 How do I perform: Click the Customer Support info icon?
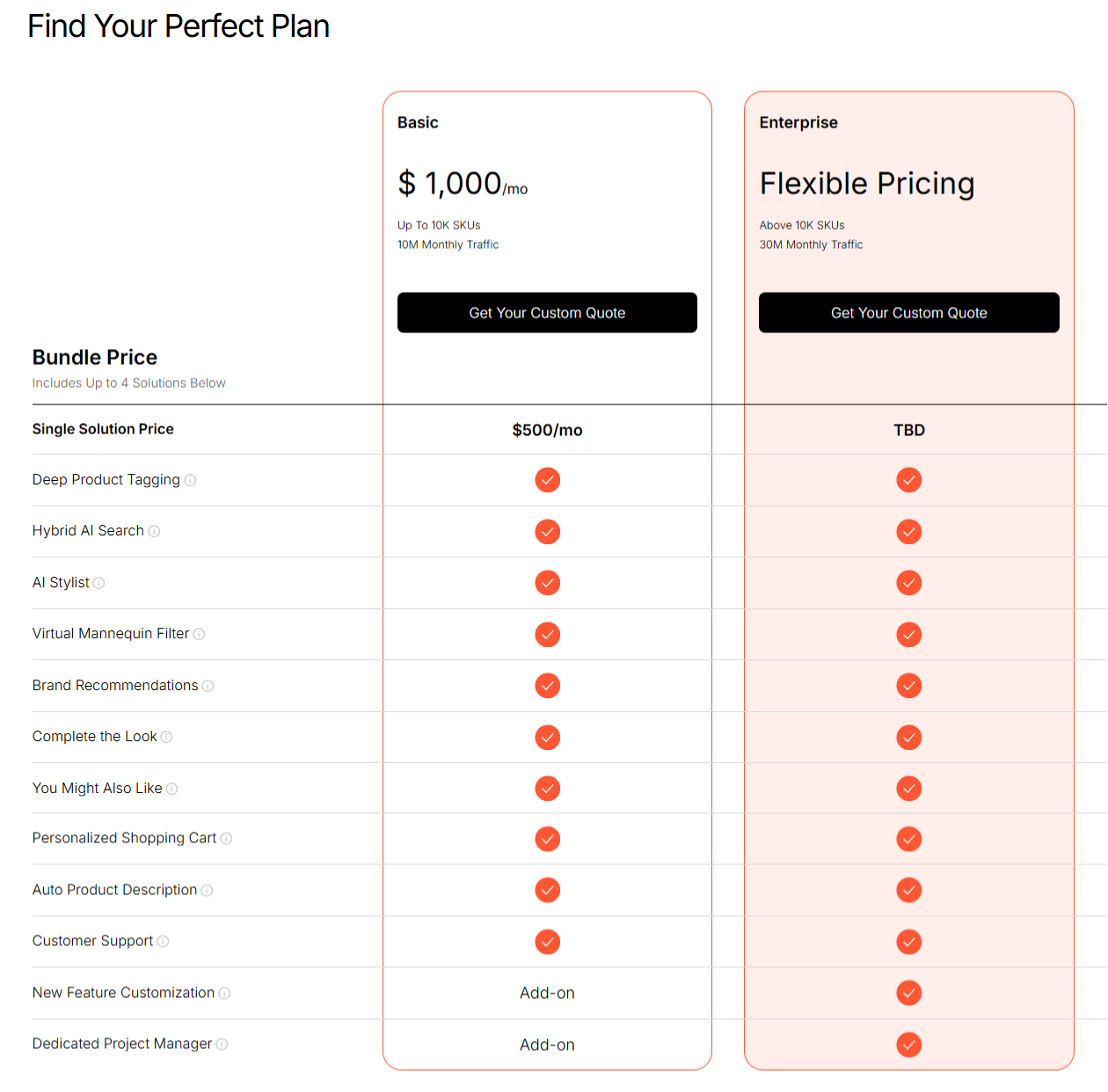coord(163,942)
